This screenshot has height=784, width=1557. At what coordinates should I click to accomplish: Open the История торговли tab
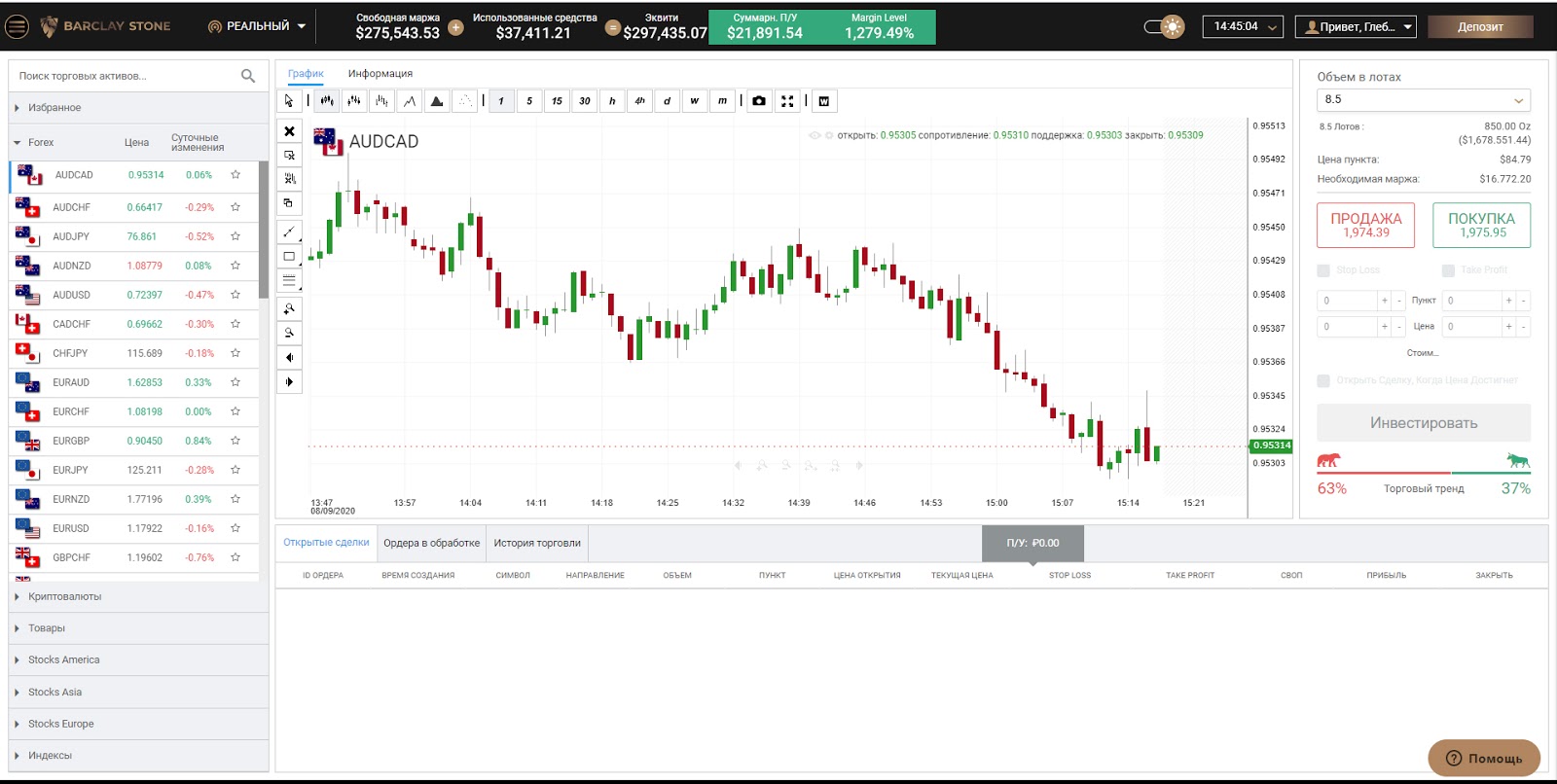[537, 543]
